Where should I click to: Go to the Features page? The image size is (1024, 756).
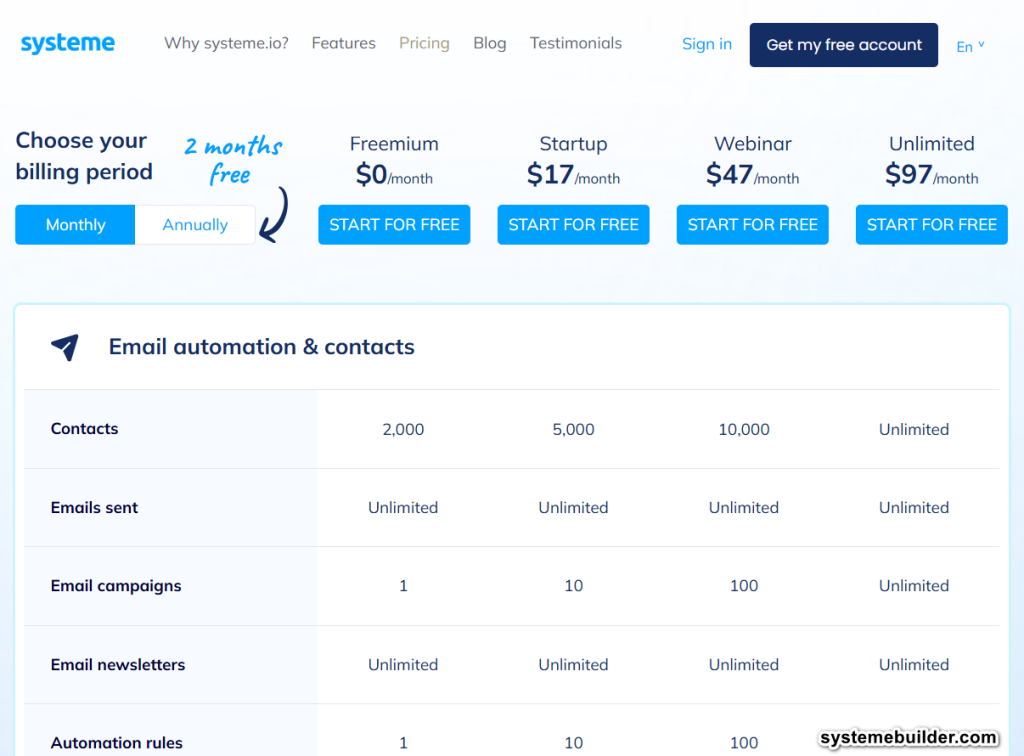[343, 43]
